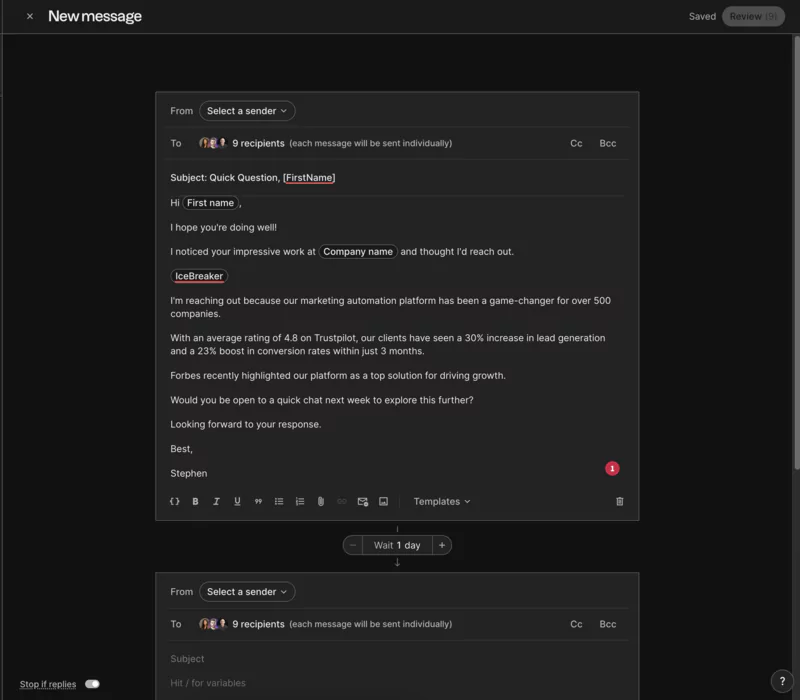The image size is (800, 700).
Task: Click the Saved status text
Action: [702, 16]
